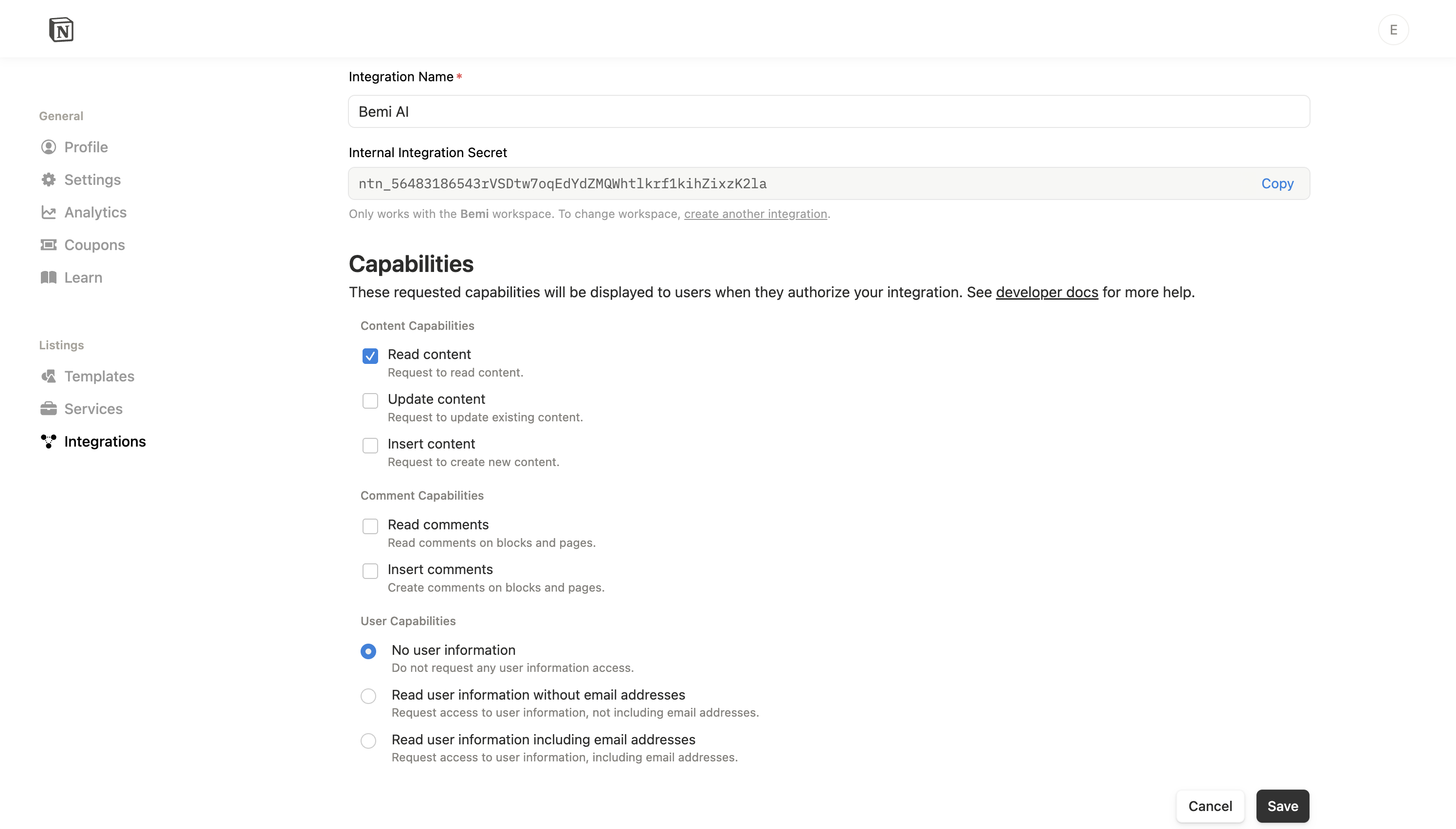This screenshot has height=829, width=1456.
Task: Check the Insert comments checkbox
Action: point(370,571)
